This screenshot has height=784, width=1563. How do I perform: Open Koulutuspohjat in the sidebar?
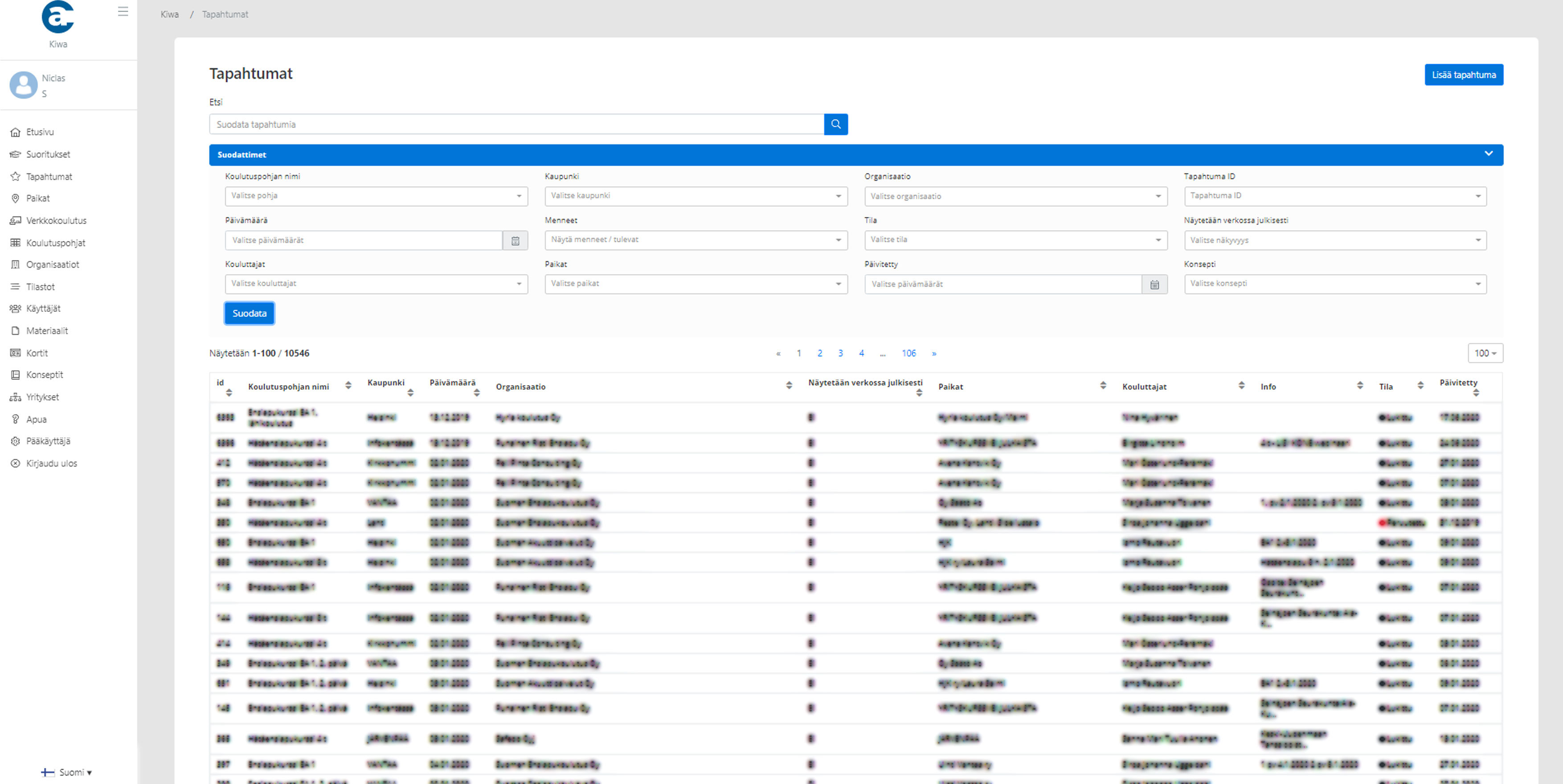click(x=55, y=243)
